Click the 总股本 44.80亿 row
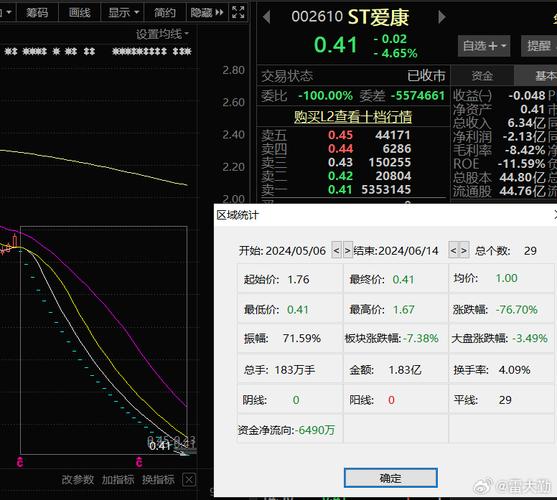 tap(499, 177)
